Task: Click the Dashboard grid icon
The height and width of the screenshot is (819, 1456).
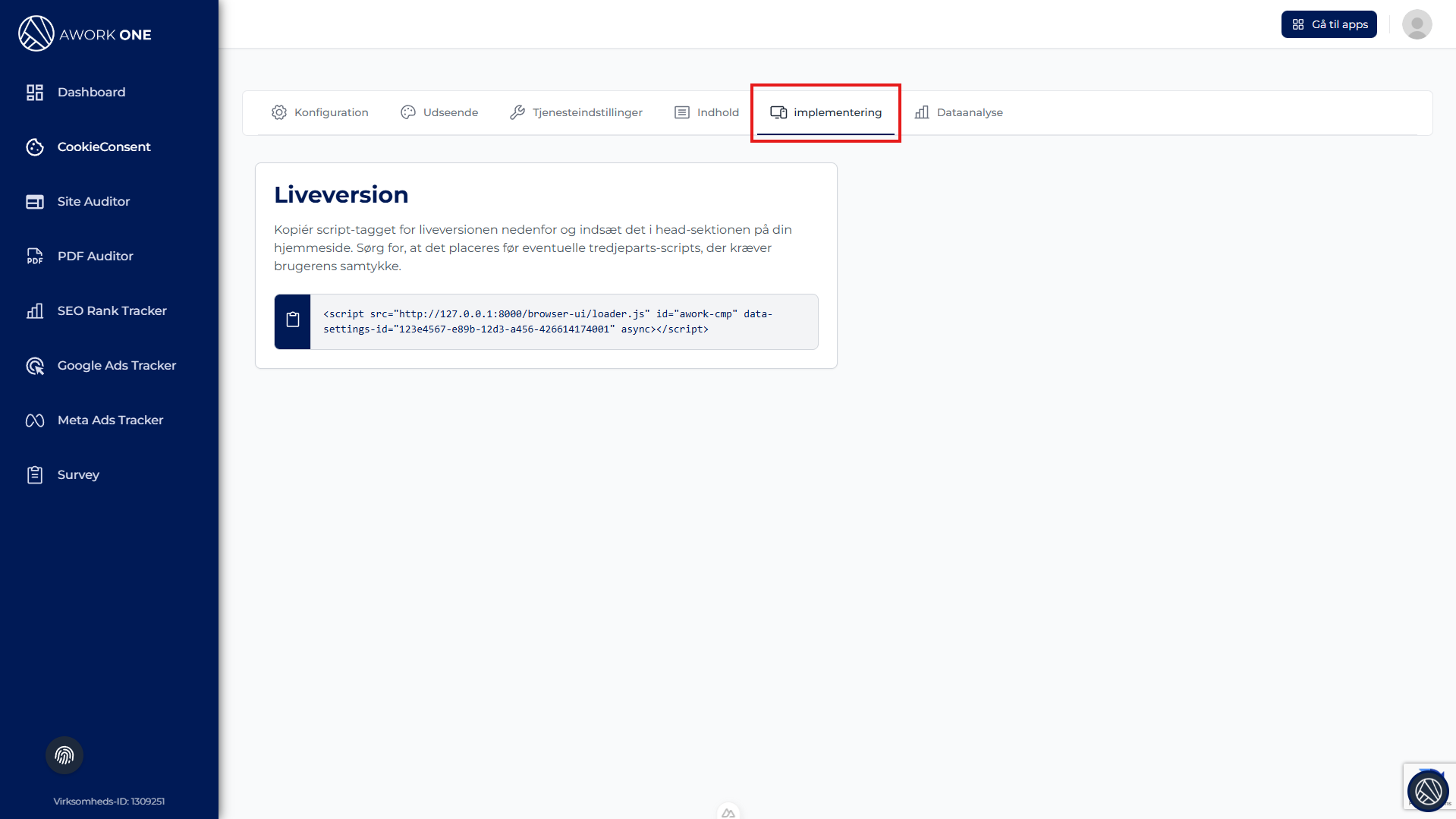Action: [35, 93]
